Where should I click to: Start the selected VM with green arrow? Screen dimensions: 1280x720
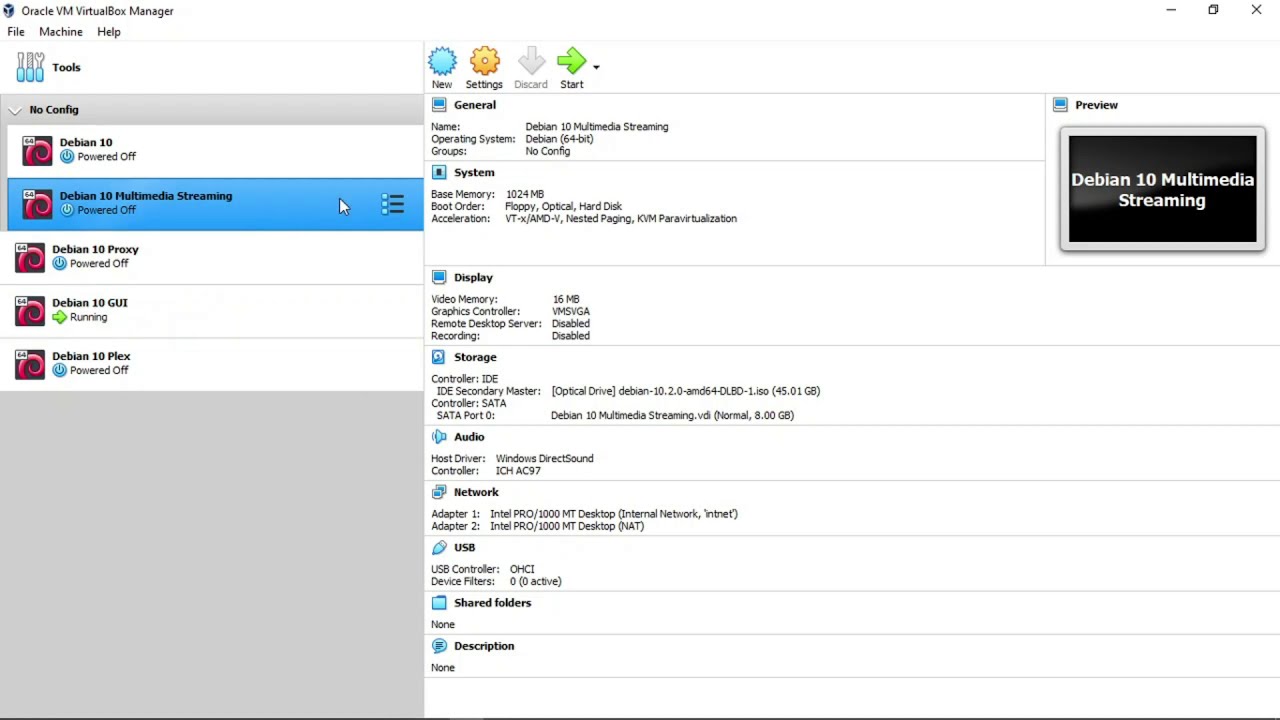571,62
